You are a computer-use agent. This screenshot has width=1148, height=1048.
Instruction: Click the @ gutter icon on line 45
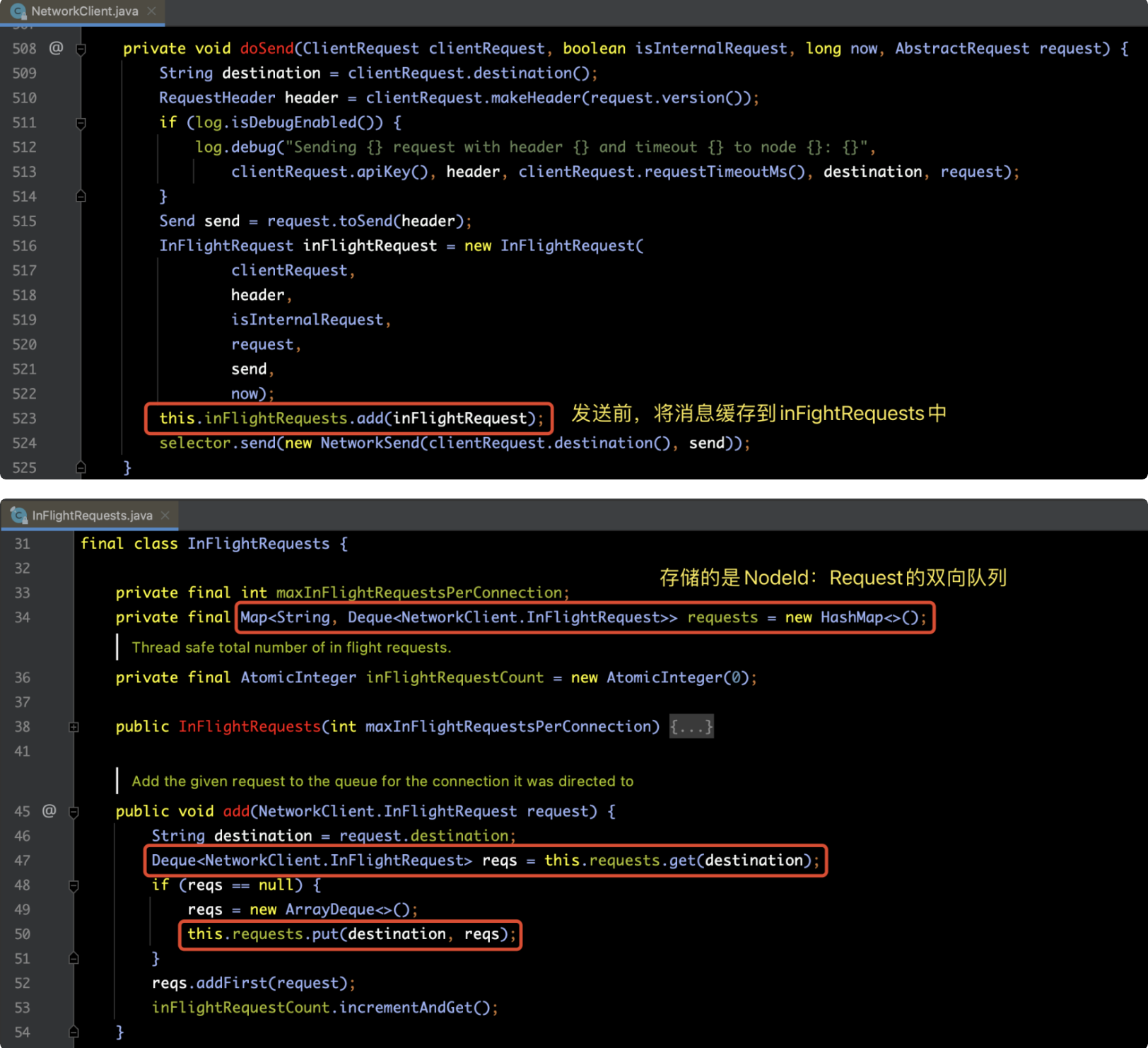pyautogui.click(x=49, y=811)
